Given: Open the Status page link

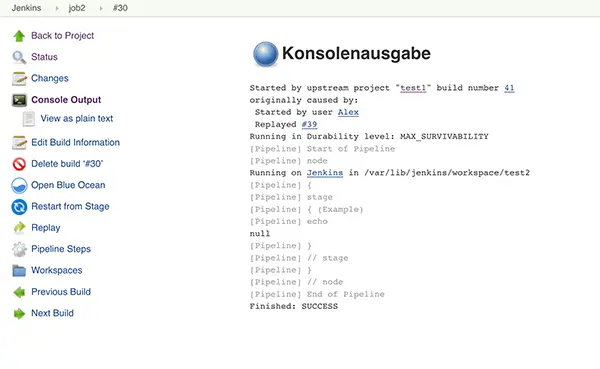Looking at the screenshot, I should click(x=44, y=57).
